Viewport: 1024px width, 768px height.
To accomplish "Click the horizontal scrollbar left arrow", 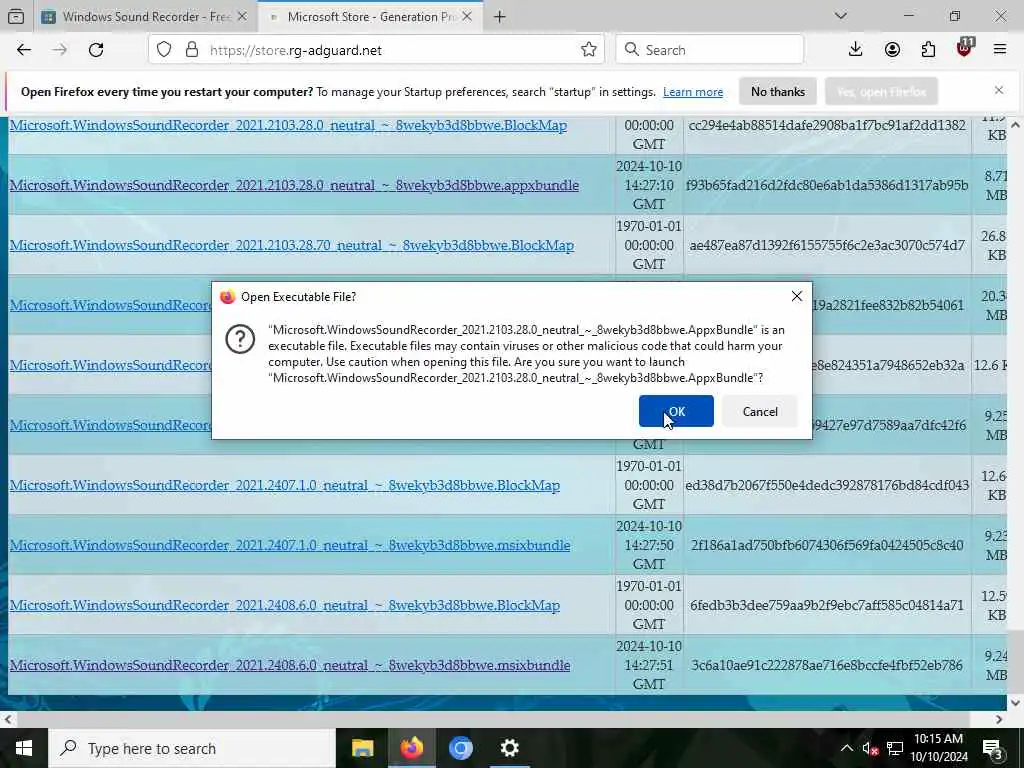I will click(x=7, y=720).
